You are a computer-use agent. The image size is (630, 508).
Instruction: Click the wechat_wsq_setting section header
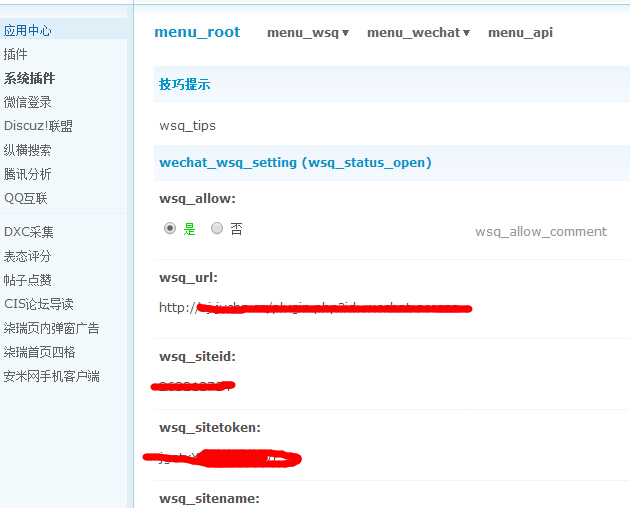pyautogui.click(x=295, y=163)
